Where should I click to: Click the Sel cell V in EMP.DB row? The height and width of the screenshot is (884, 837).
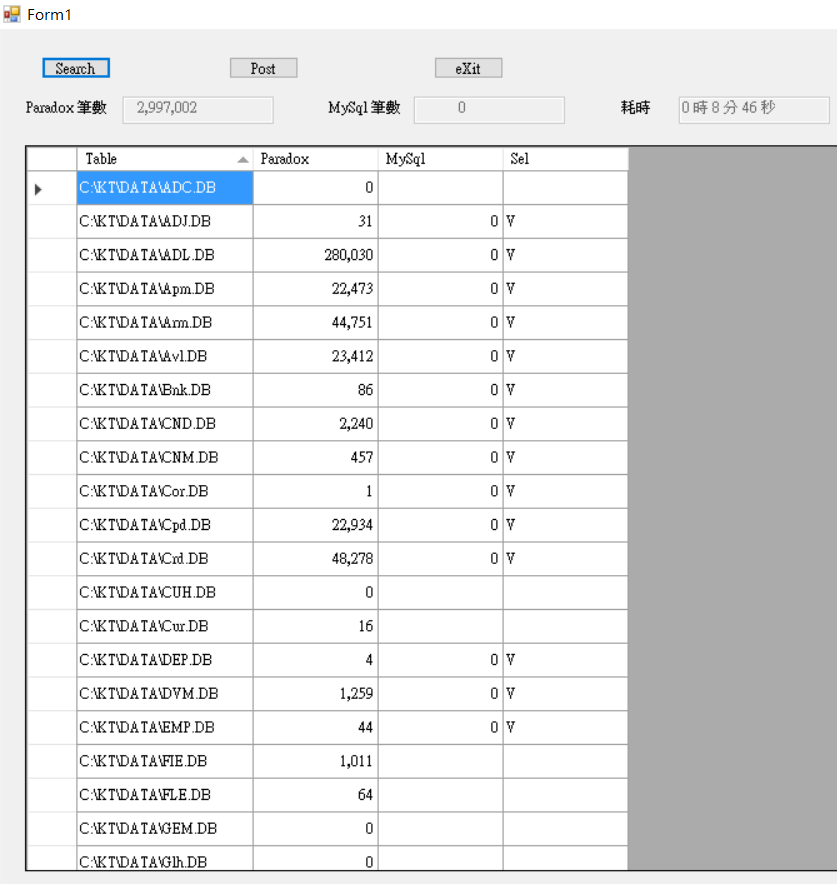[x=565, y=727]
